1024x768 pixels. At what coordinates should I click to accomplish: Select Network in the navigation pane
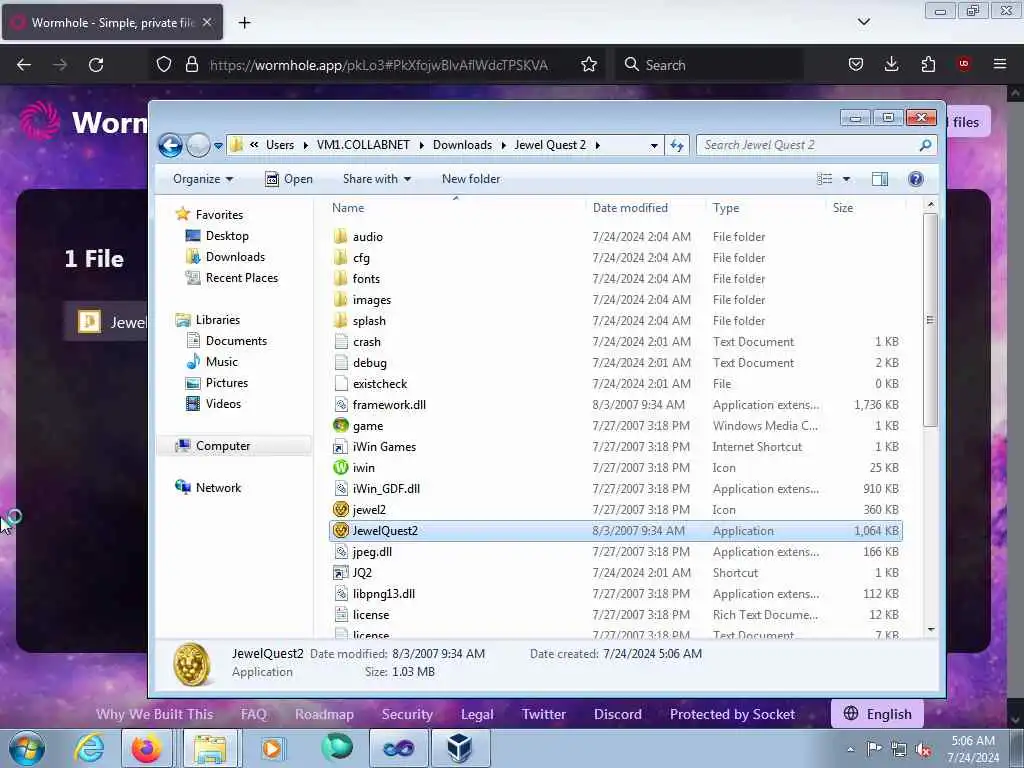pyautogui.click(x=208, y=488)
